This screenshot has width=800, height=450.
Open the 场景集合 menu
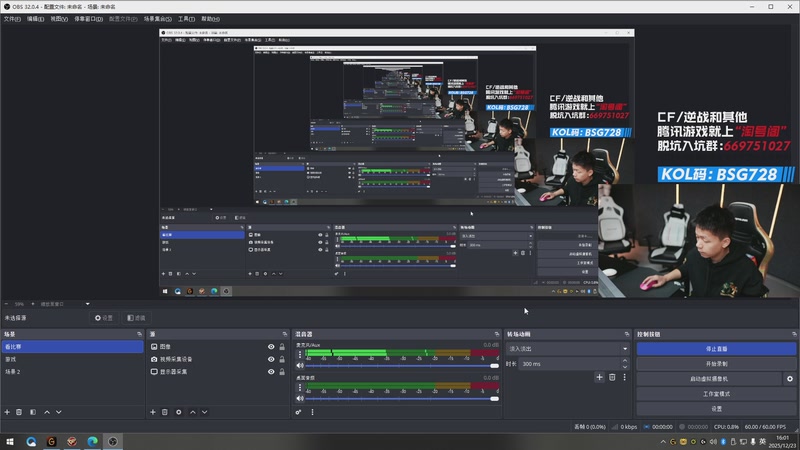coord(158,19)
